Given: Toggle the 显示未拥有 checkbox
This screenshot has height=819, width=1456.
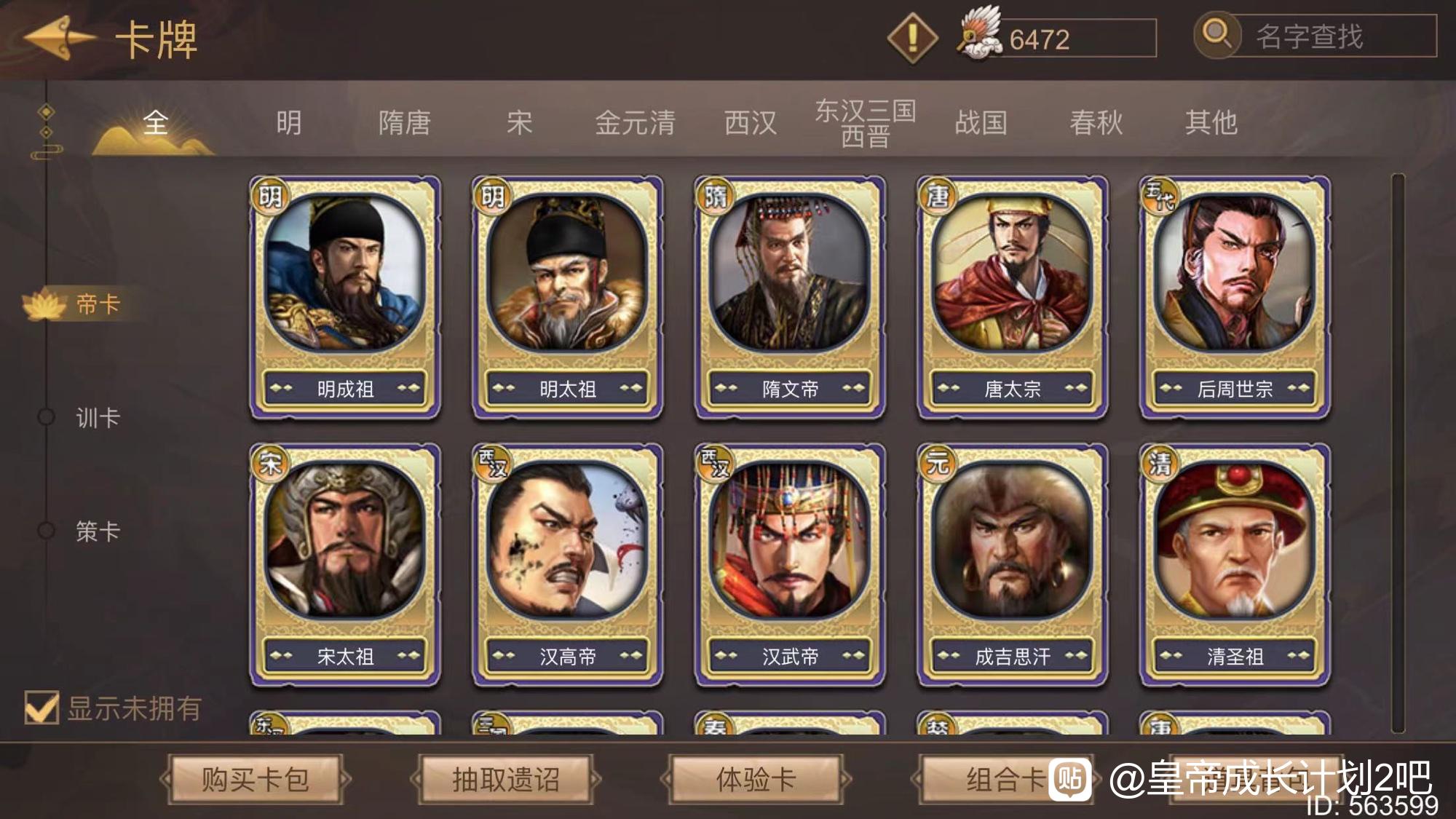Looking at the screenshot, I should point(41,707).
